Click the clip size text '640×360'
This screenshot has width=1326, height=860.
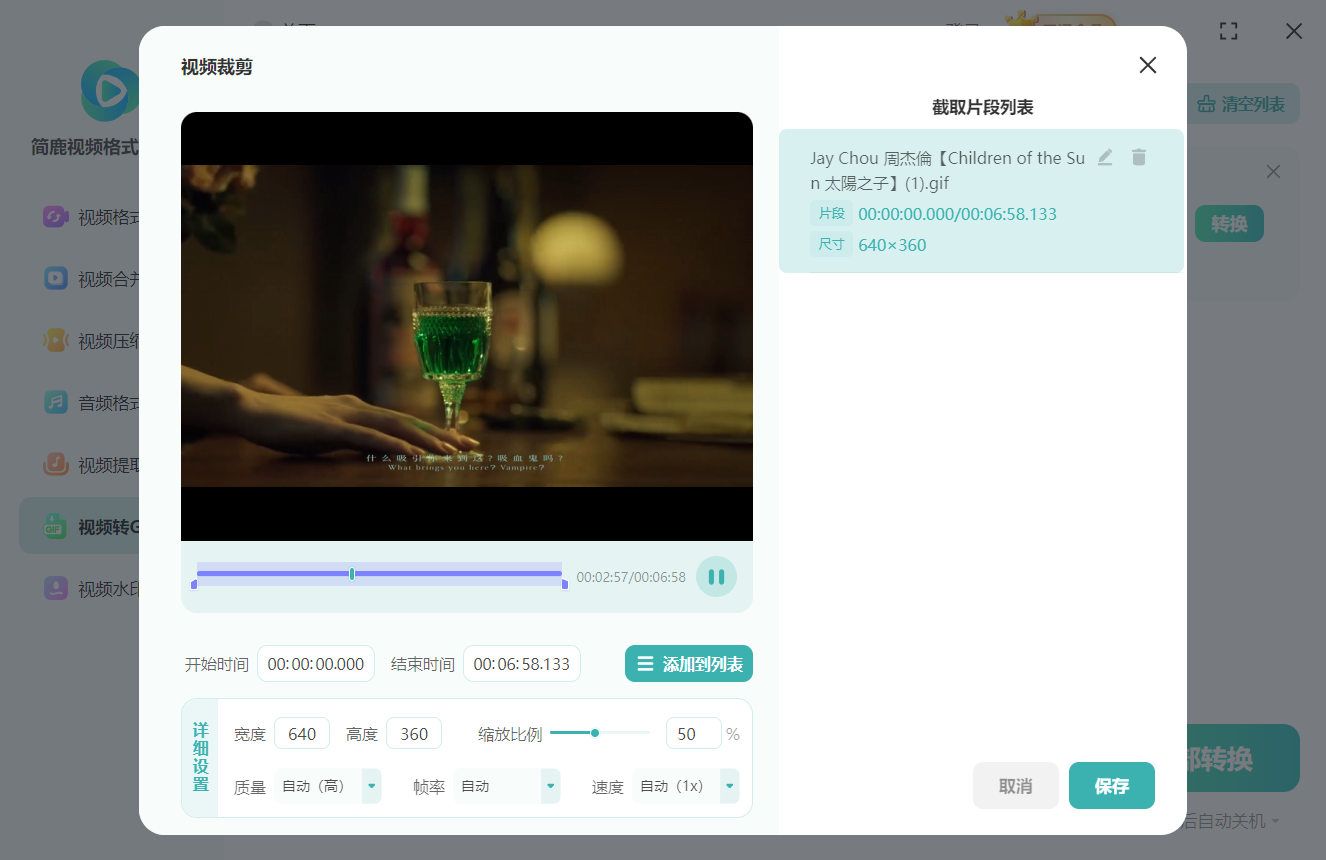[x=892, y=245]
